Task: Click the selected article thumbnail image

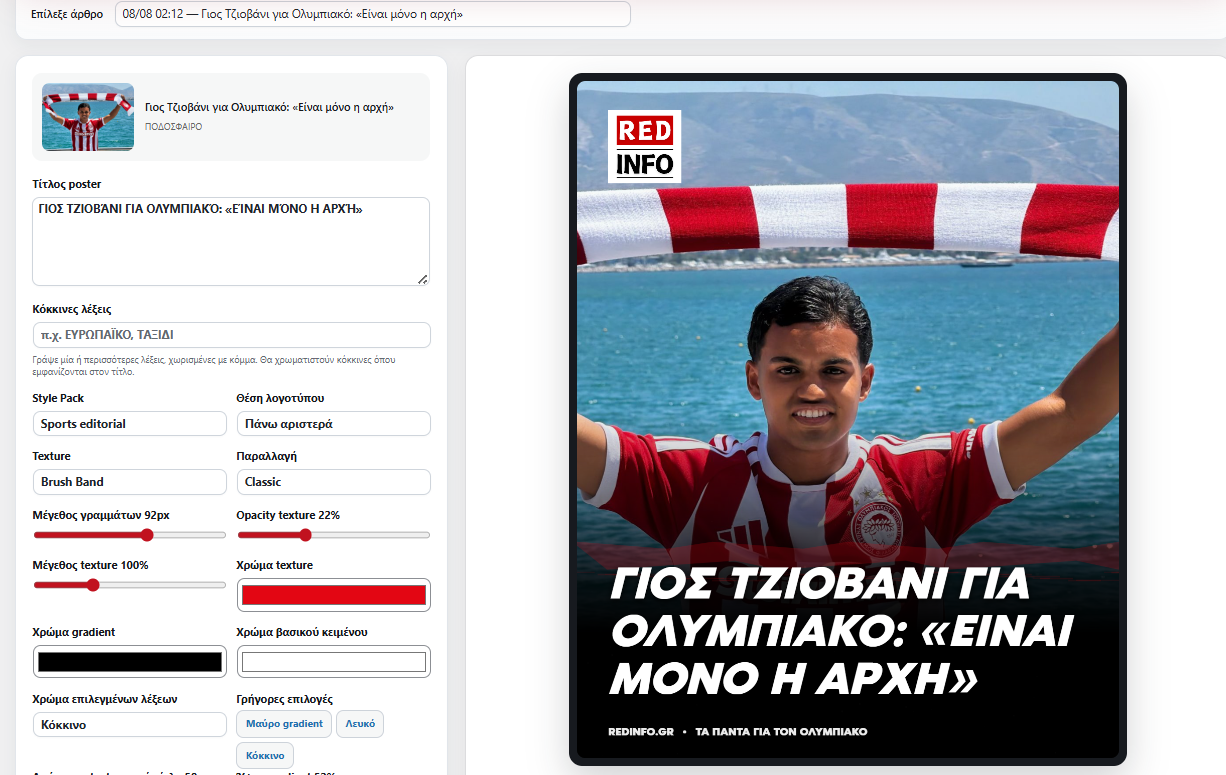Action: point(88,117)
